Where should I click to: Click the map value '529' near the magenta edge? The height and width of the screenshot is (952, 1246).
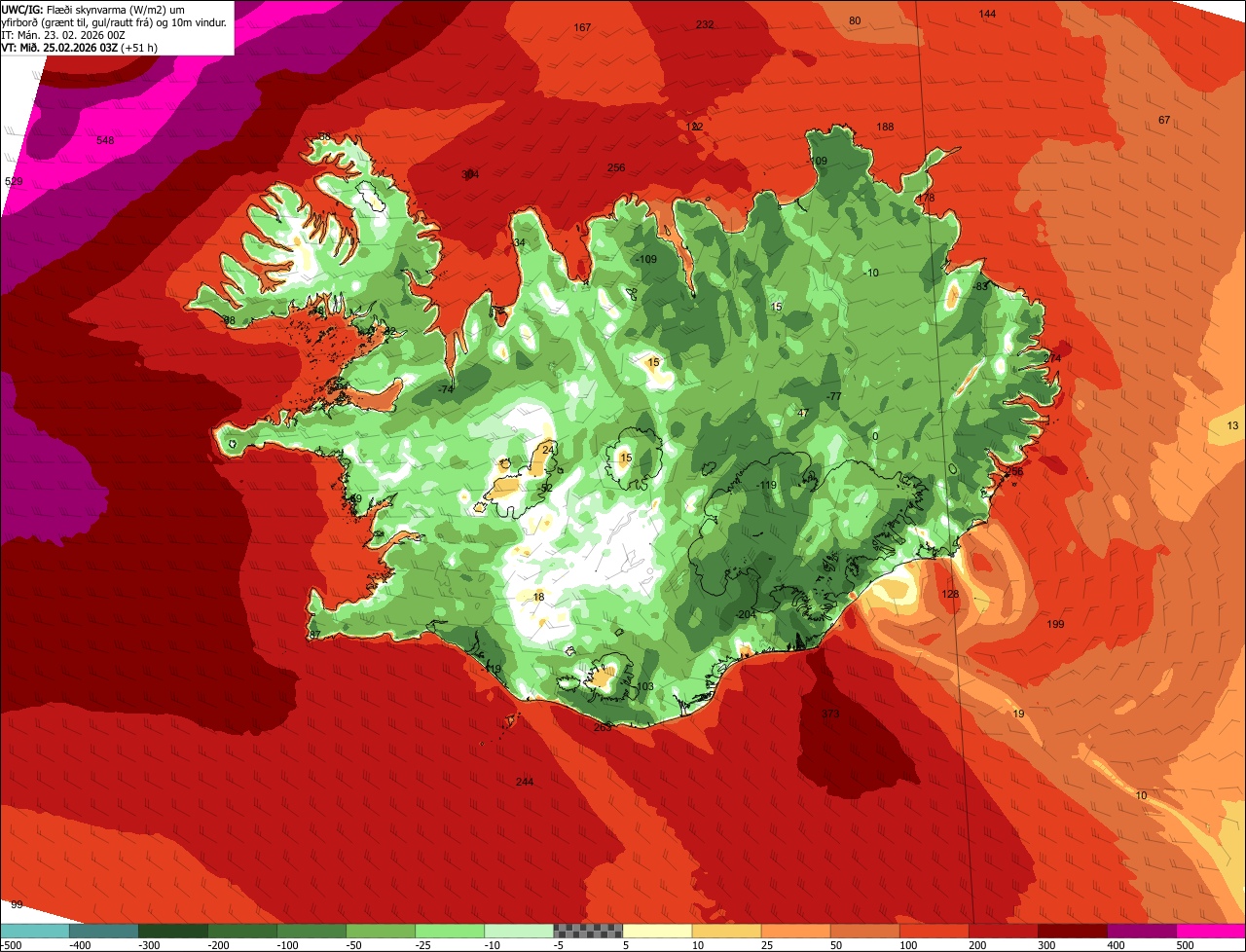(x=14, y=181)
